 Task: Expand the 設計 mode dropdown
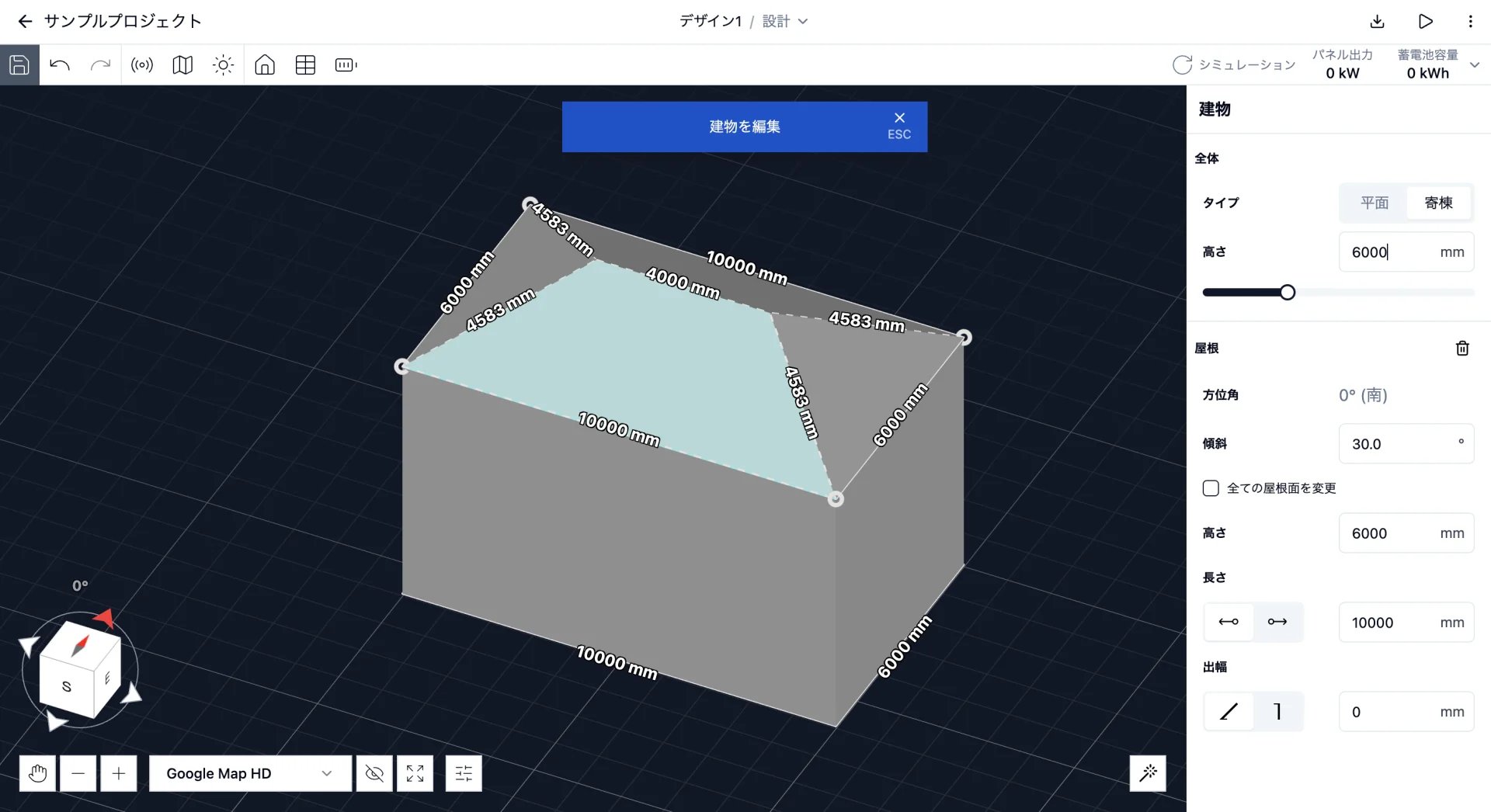tap(785, 22)
